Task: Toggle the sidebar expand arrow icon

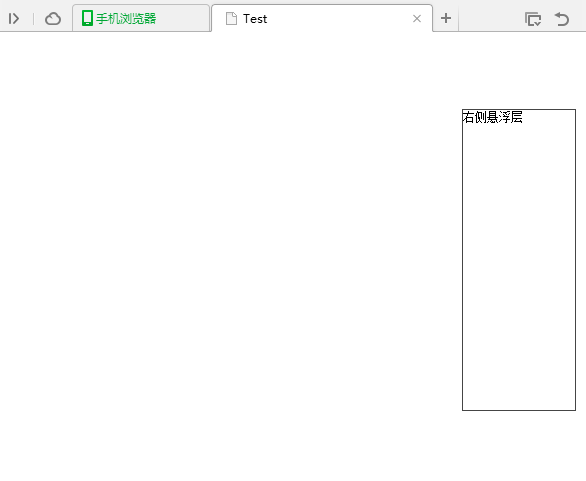Action: tap(14, 18)
